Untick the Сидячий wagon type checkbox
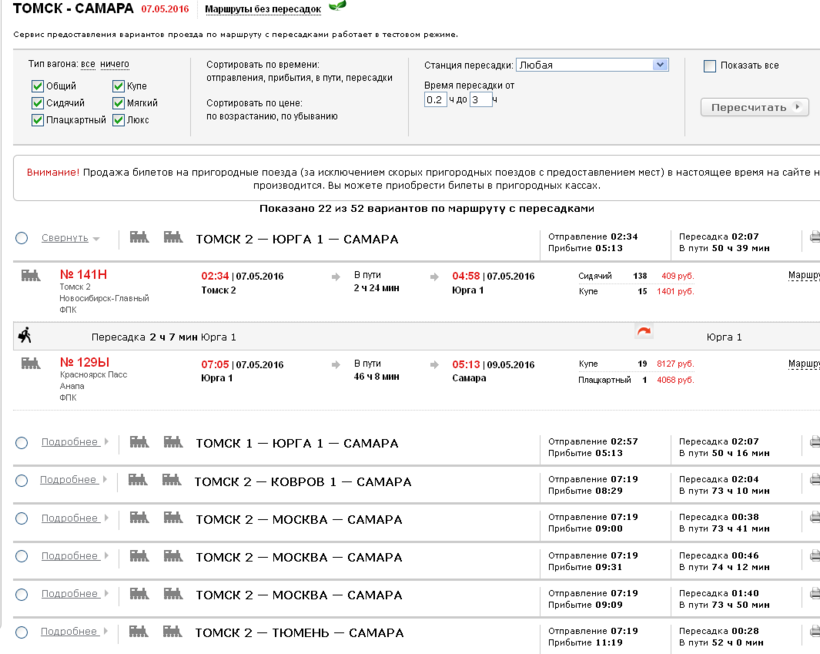This screenshot has width=820, height=654. coord(37,103)
